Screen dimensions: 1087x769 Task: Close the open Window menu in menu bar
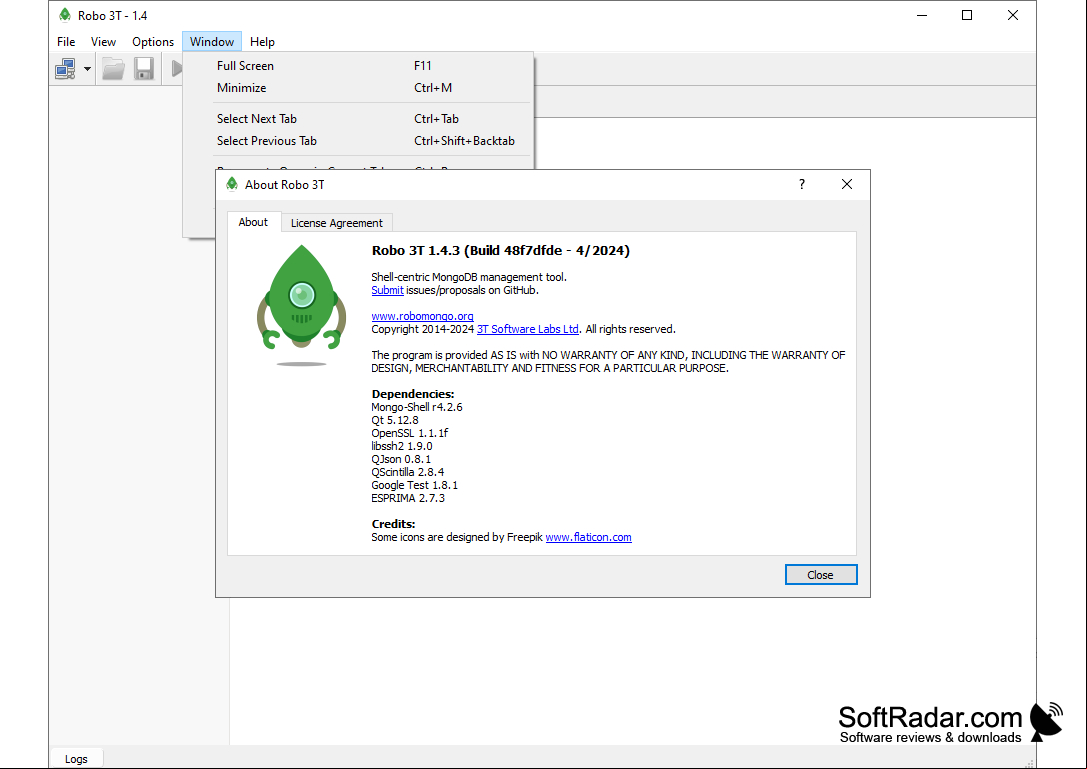[x=211, y=42]
